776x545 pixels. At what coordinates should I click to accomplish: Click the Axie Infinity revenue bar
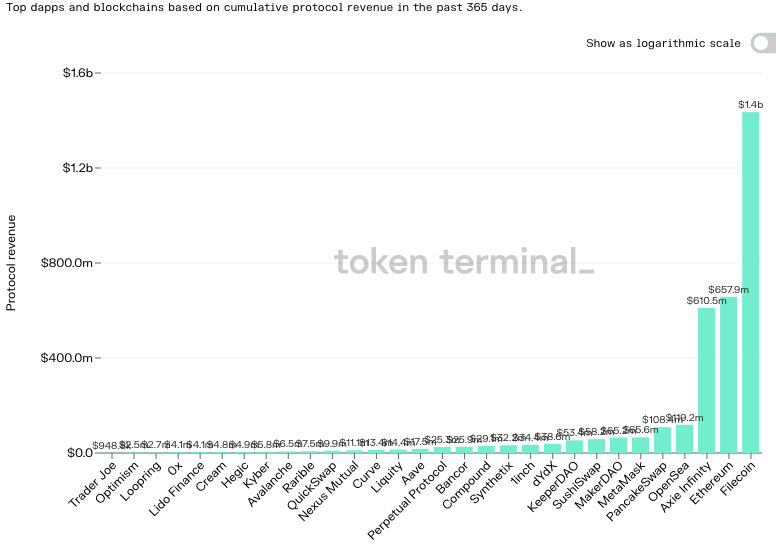coord(706,380)
